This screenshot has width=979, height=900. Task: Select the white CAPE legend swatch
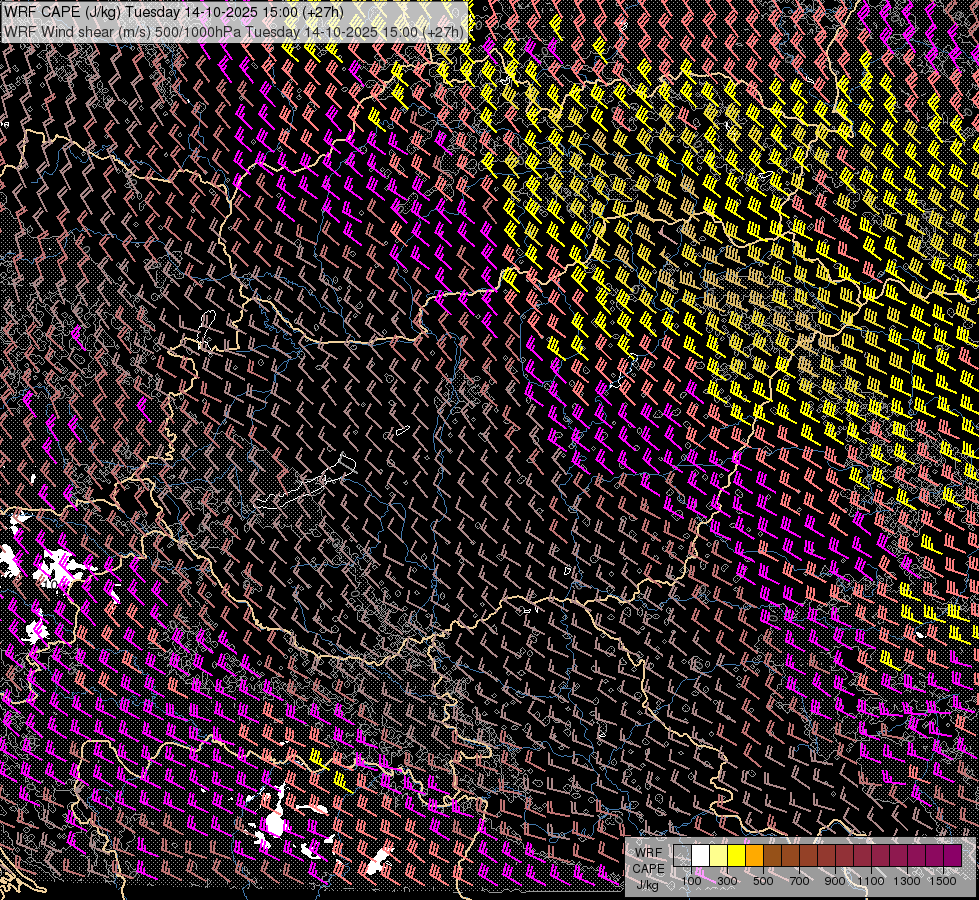[x=701, y=855]
